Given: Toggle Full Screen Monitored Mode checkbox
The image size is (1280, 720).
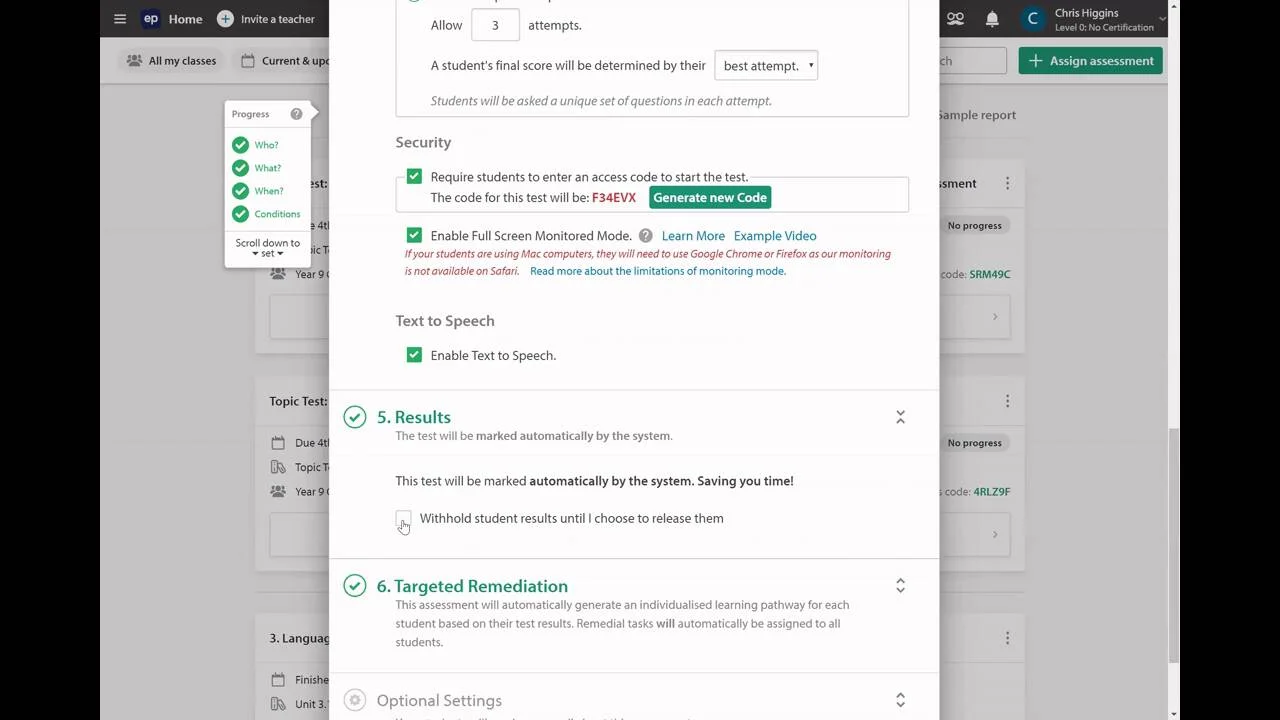Looking at the screenshot, I should [x=414, y=235].
